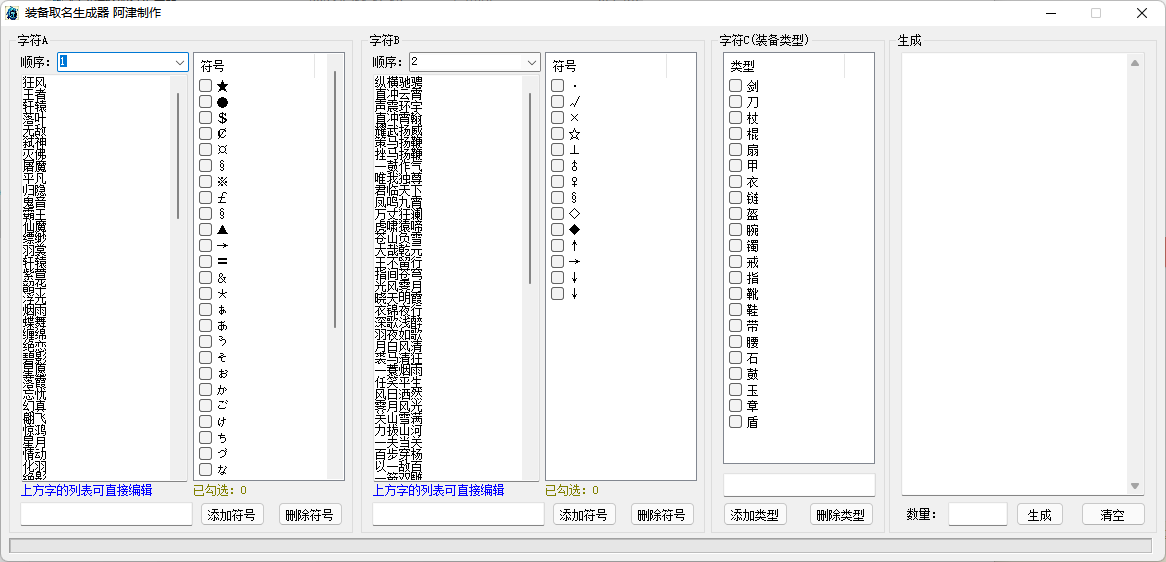This screenshot has height=562, width=1166.
Task: Click 删除符号 button under 字符B
Action: [662, 514]
